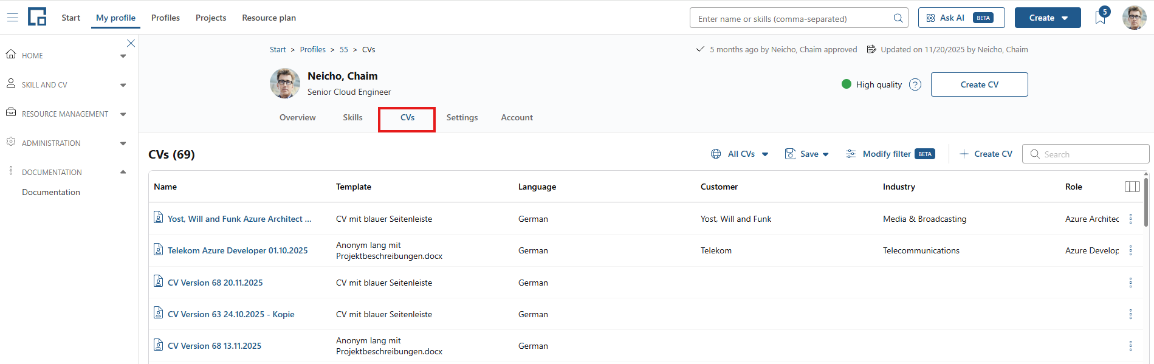Click the save disk icon

coord(790,154)
